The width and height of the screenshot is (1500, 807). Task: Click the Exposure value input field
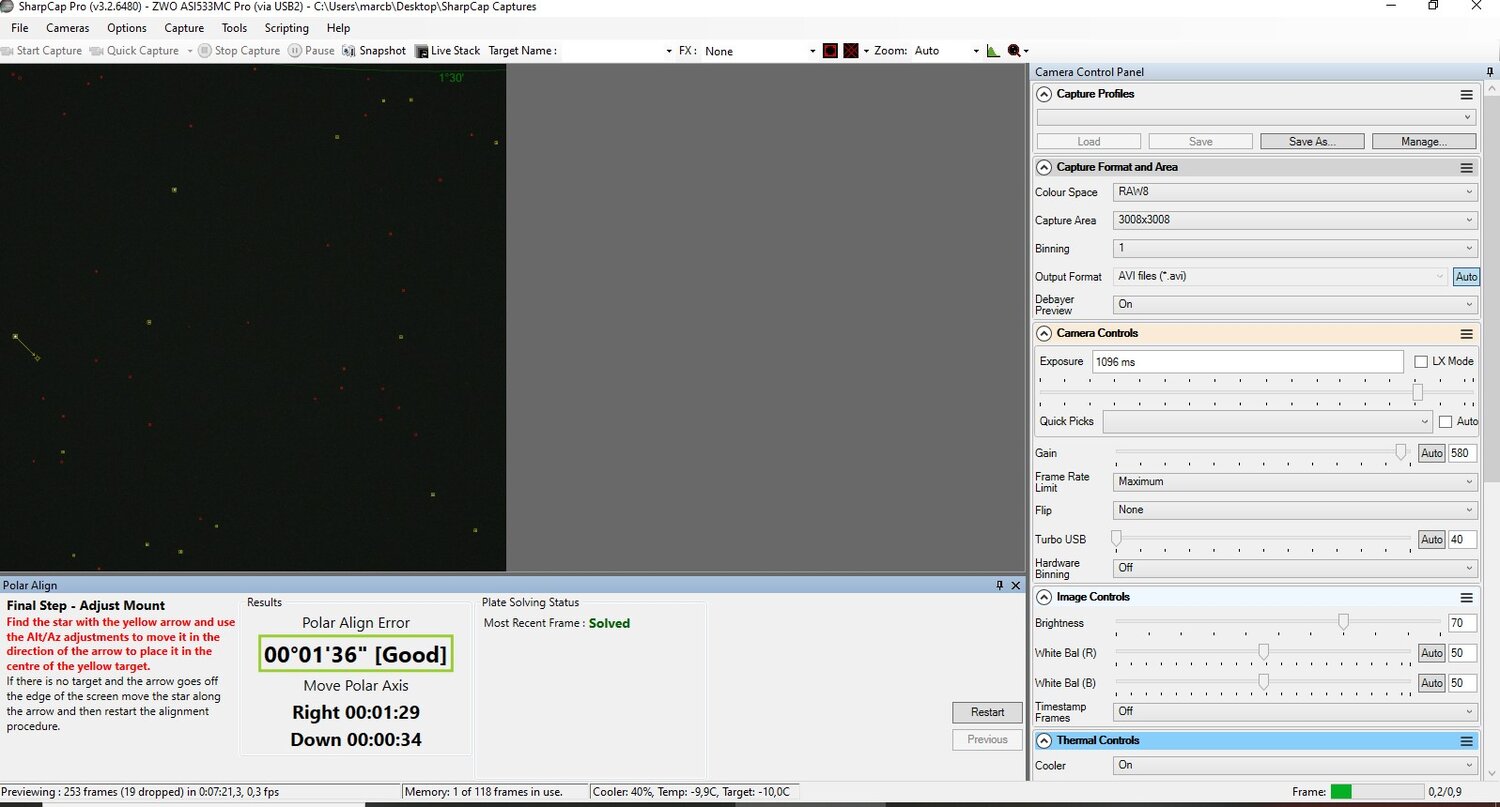pos(1247,362)
